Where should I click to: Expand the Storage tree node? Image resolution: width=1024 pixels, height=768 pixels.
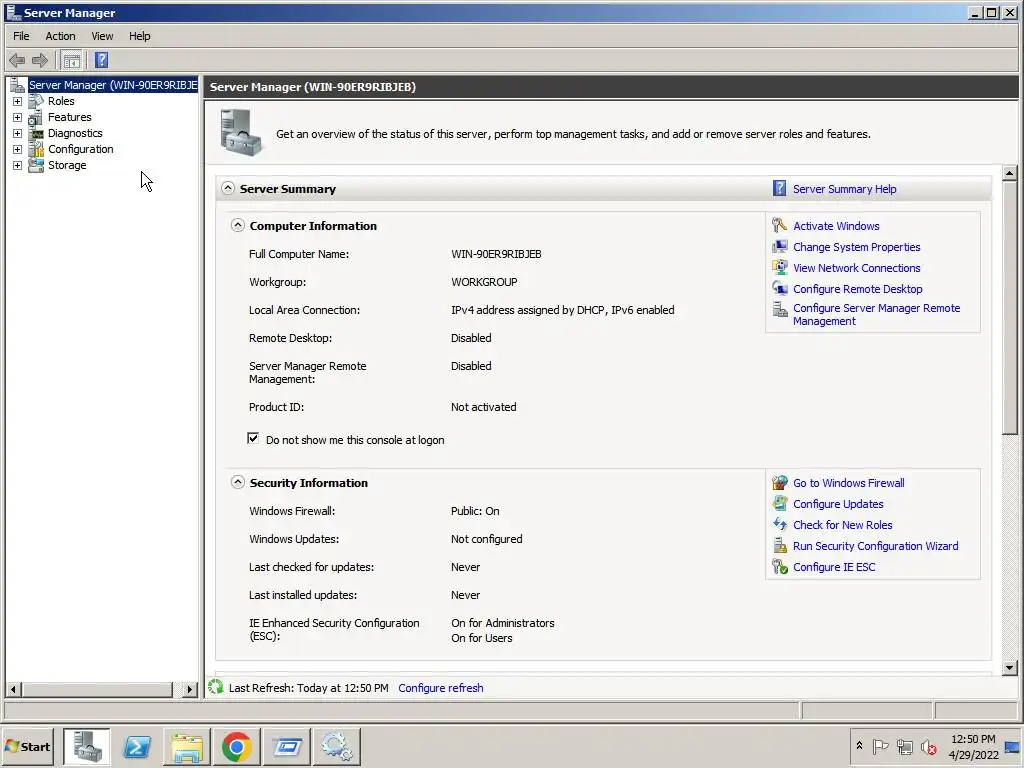pos(18,165)
